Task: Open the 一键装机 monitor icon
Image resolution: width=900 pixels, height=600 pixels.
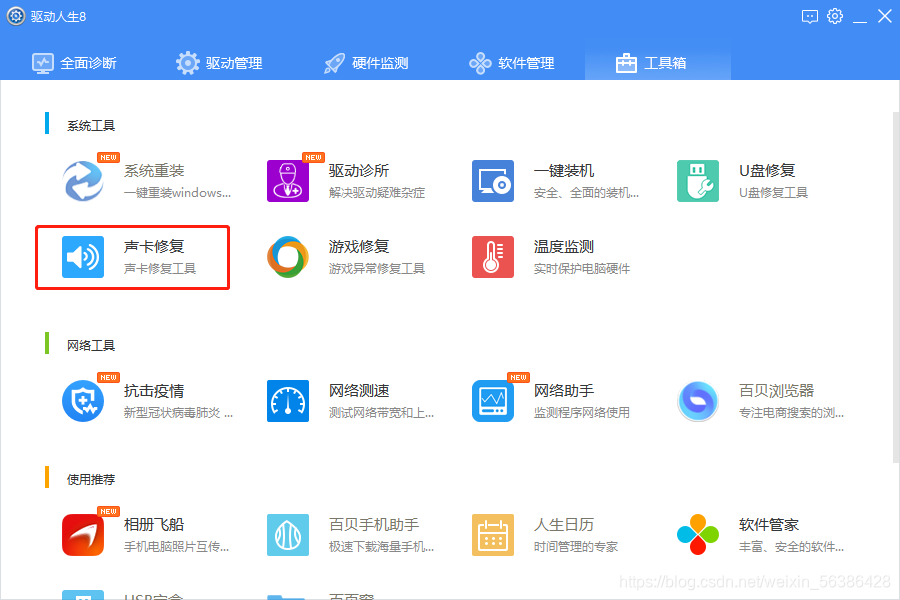Action: tap(493, 181)
